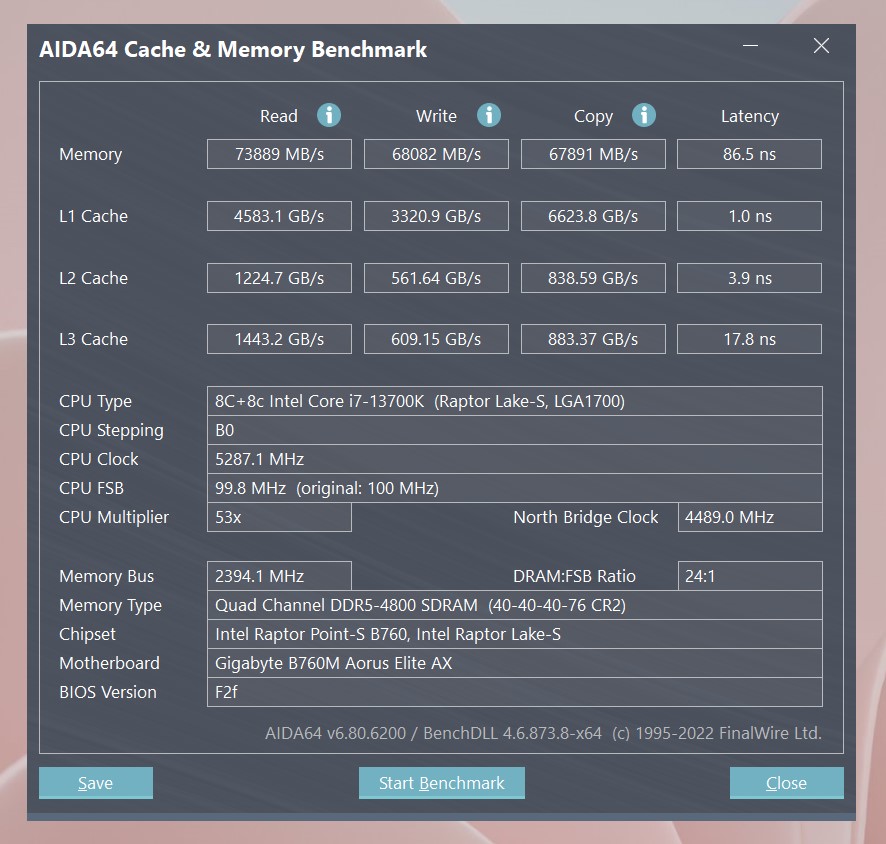Screen dimensions: 886x844
Task: Click the info icon next to Copy
Action: pos(644,115)
